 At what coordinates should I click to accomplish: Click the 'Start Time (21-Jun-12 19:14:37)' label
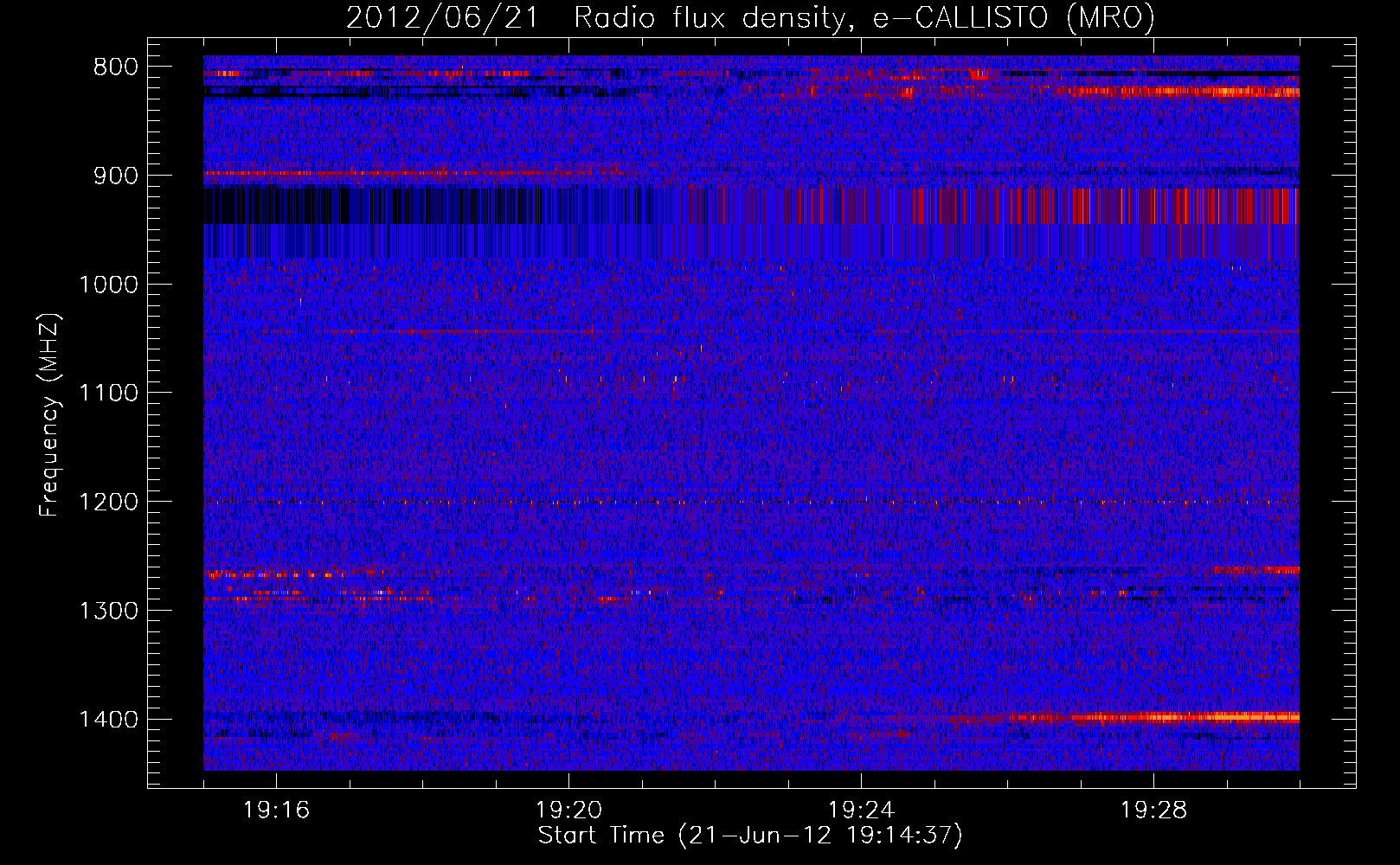tap(750, 836)
